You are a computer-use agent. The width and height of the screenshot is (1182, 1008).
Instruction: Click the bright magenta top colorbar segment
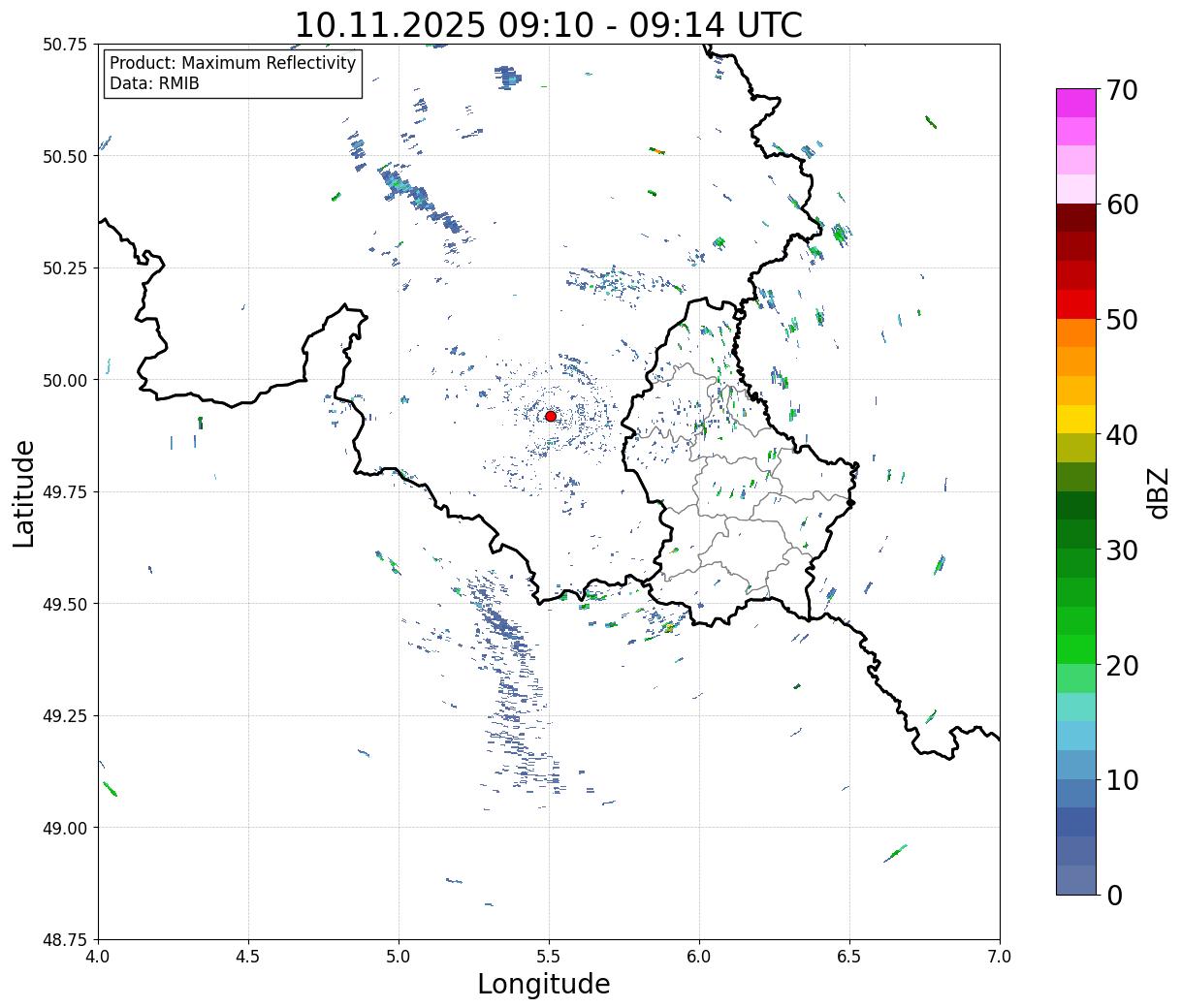[1076, 103]
